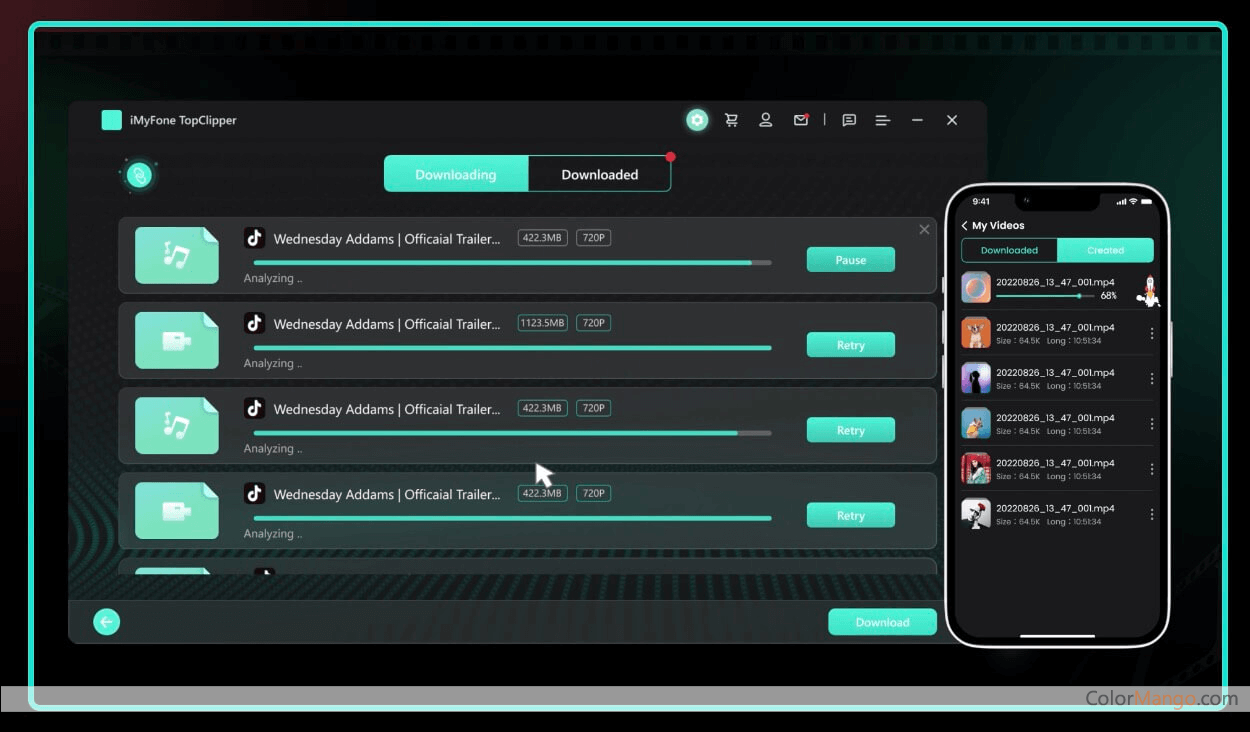Click the TikTok icon in the music-file Retry row
The image size is (1250, 732).
point(255,408)
